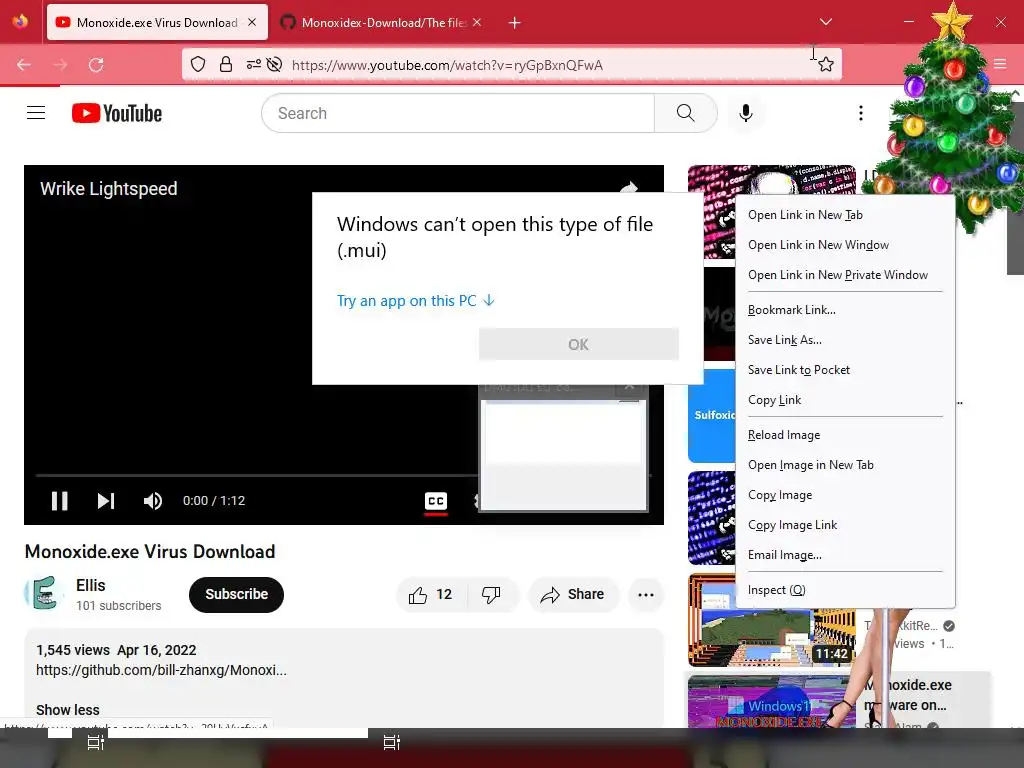Viewport: 1024px width, 768px height.
Task: Switch to the Monoxidex-Download GitHub tab
Action: click(383, 23)
